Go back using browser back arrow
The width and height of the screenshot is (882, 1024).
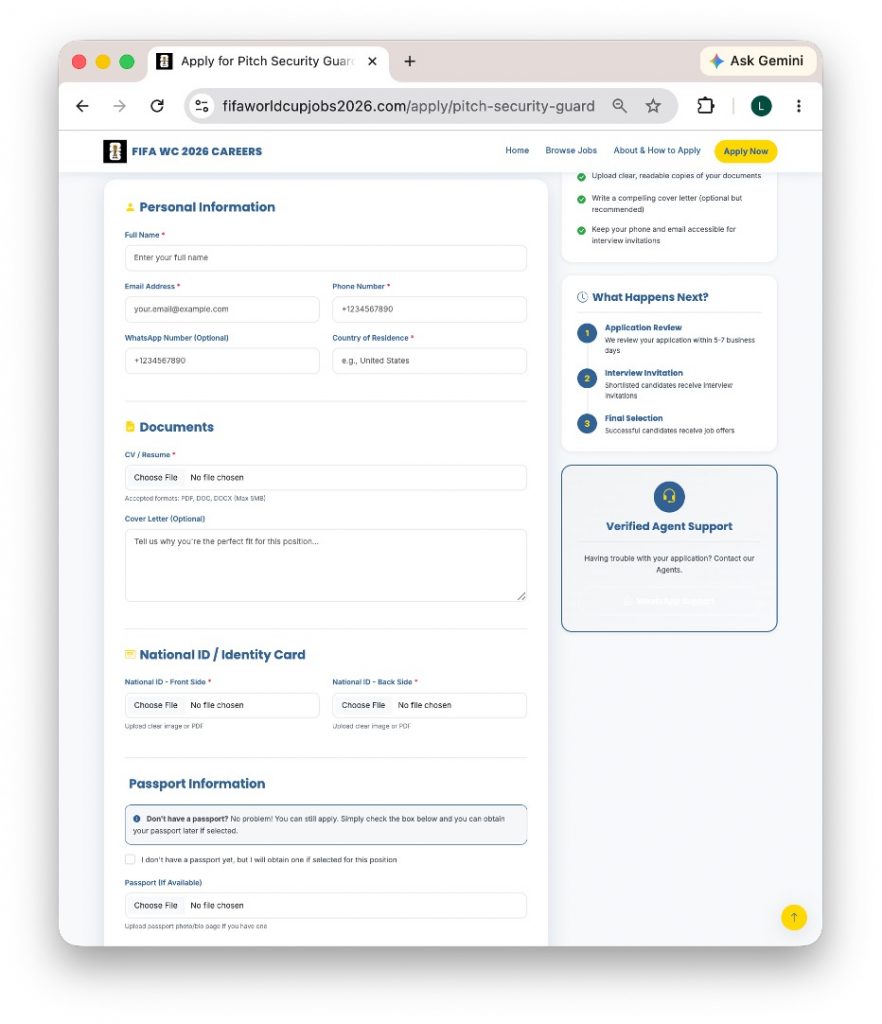(82, 106)
